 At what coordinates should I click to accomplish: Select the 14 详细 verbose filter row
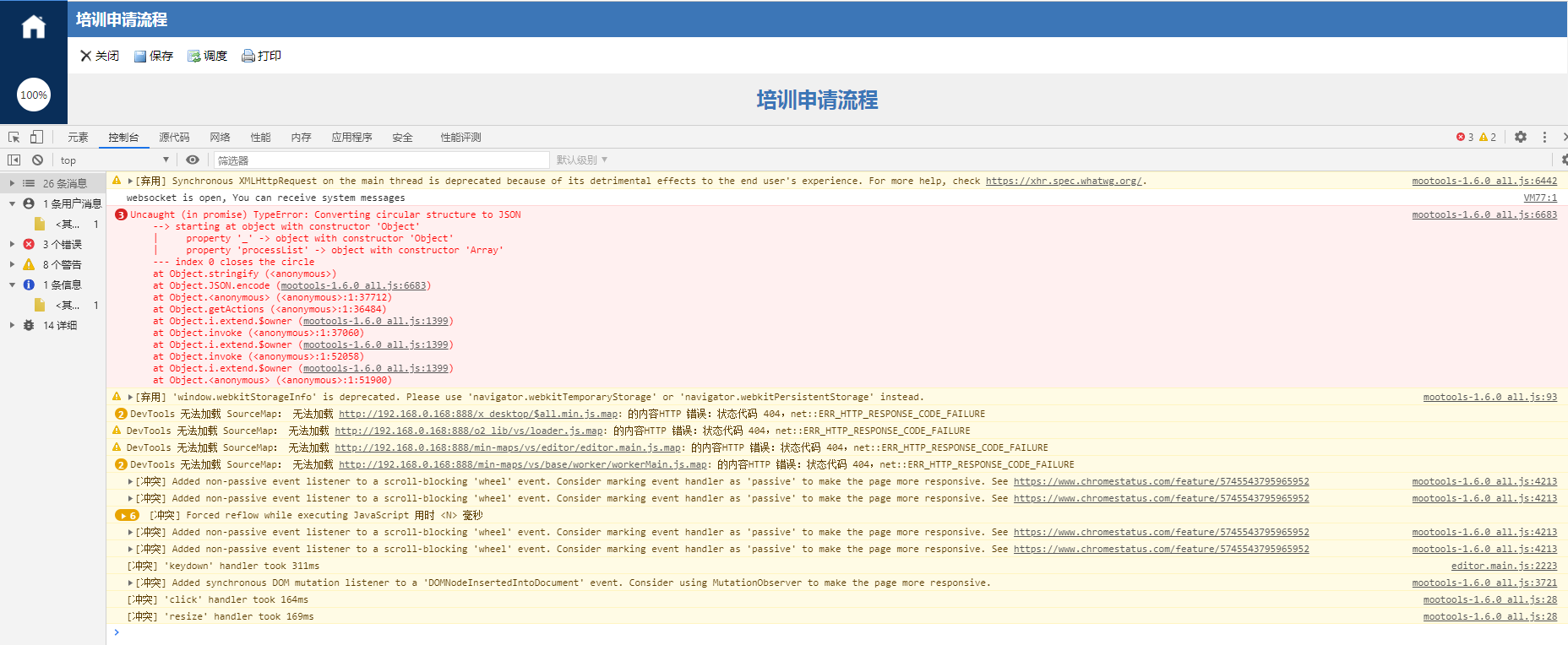tap(53, 325)
